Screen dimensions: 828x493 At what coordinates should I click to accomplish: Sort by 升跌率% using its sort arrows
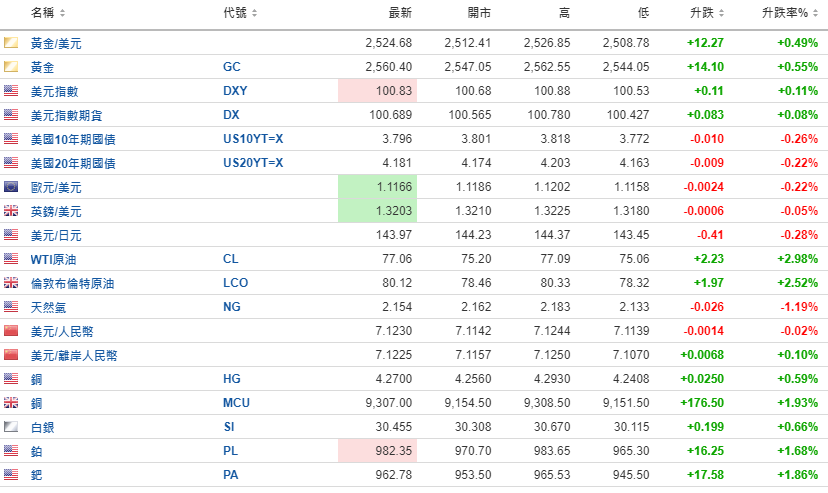pyautogui.click(x=818, y=14)
